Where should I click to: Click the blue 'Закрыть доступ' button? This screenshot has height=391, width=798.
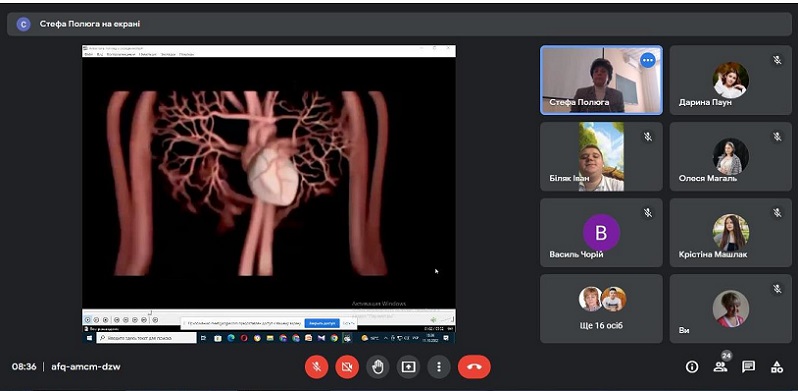(x=322, y=323)
